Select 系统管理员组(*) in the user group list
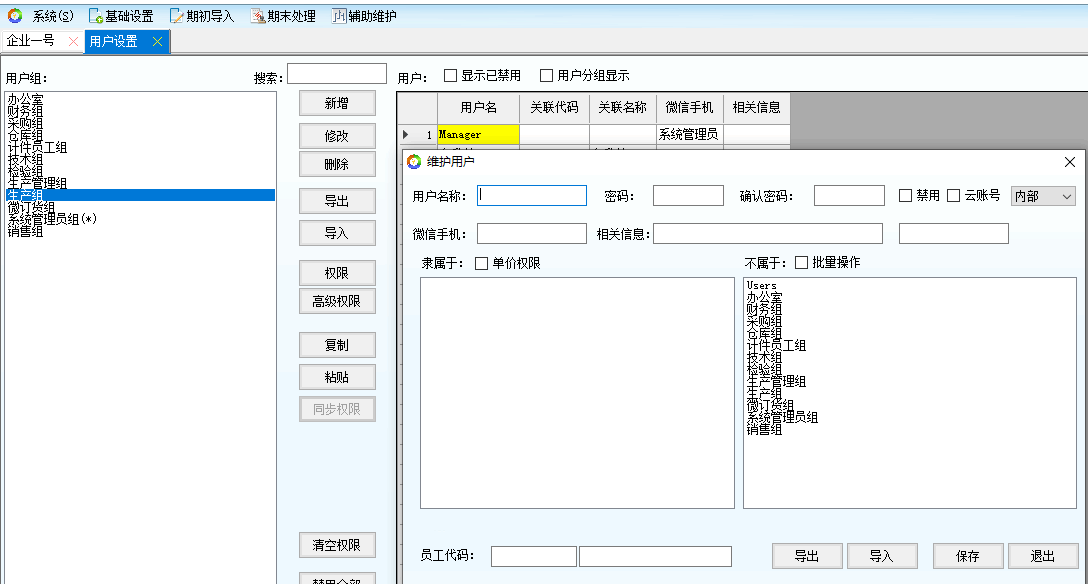1088x584 pixels. point(52,219)
